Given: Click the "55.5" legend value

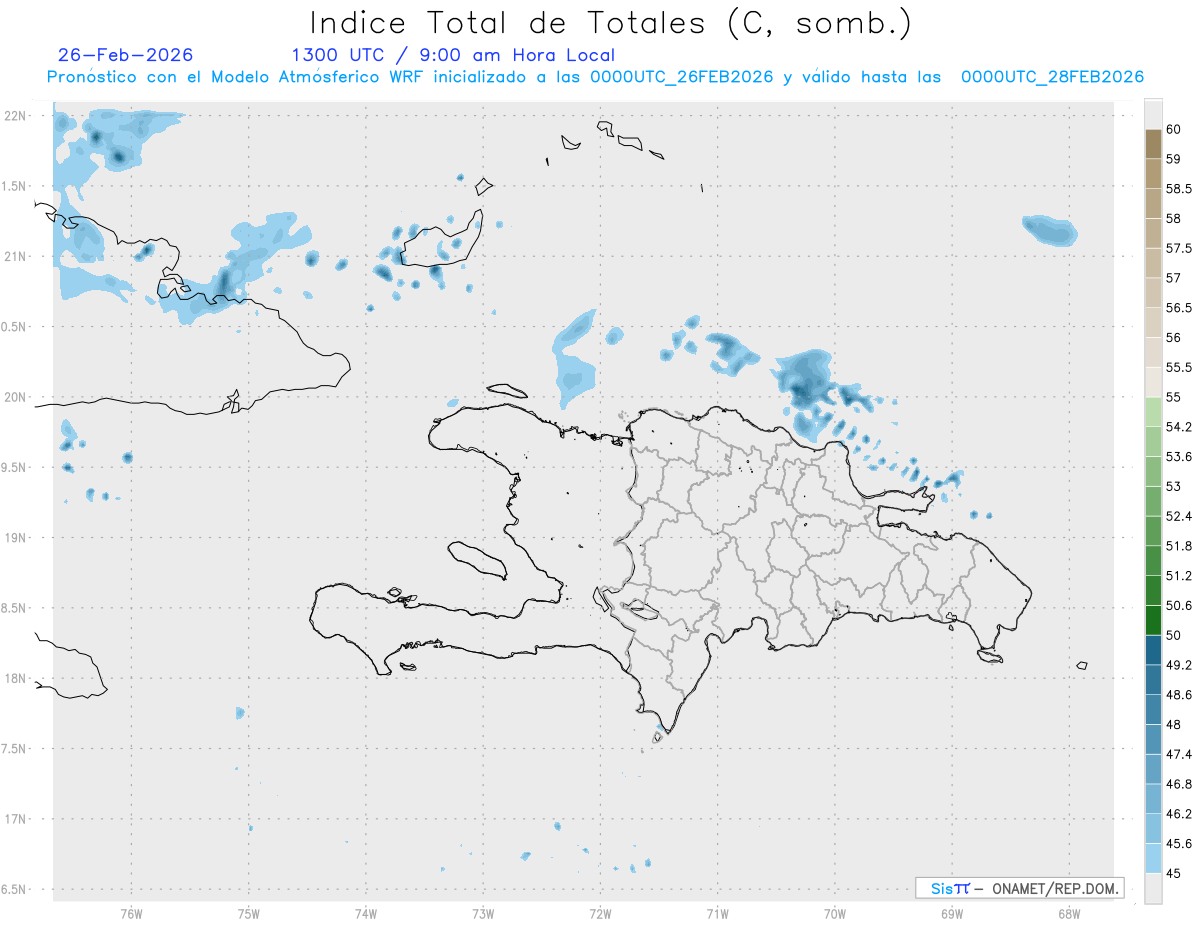Looking at the screenshot, I should 1178,368.
